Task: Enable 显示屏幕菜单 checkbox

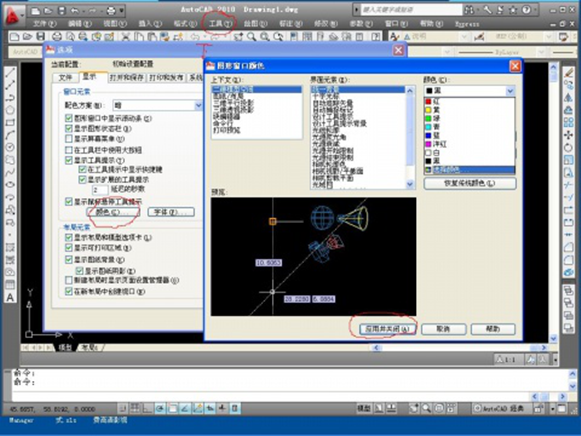Action: [68, 139]
